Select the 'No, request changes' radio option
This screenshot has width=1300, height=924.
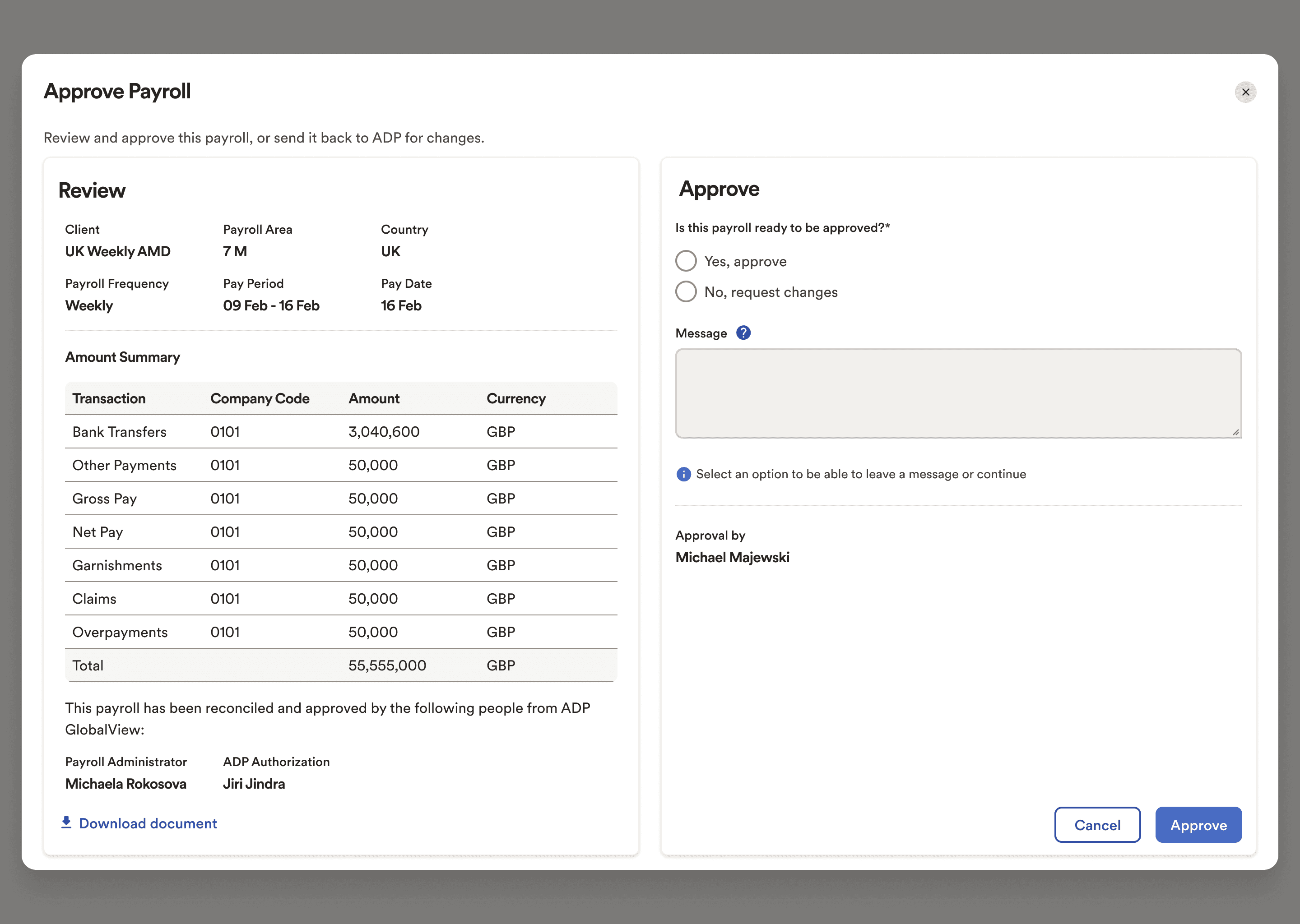tap(686, 292)
